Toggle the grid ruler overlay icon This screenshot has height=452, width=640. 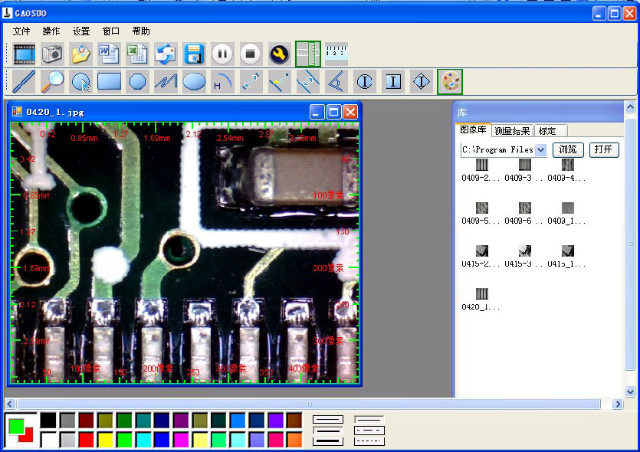click(x=308, y=54)
